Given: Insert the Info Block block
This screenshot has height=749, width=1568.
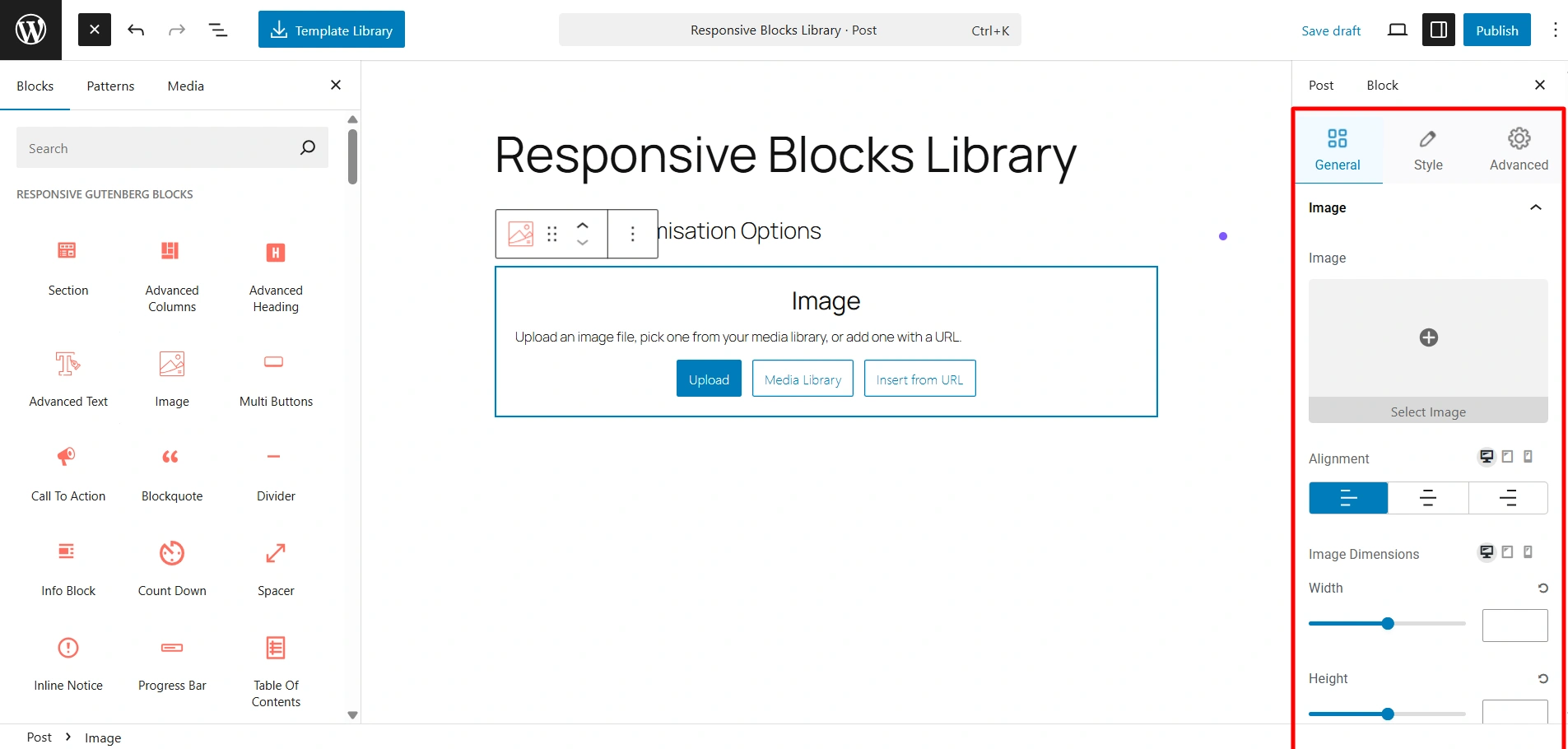Looking at the screenshot, I should 68,568.
